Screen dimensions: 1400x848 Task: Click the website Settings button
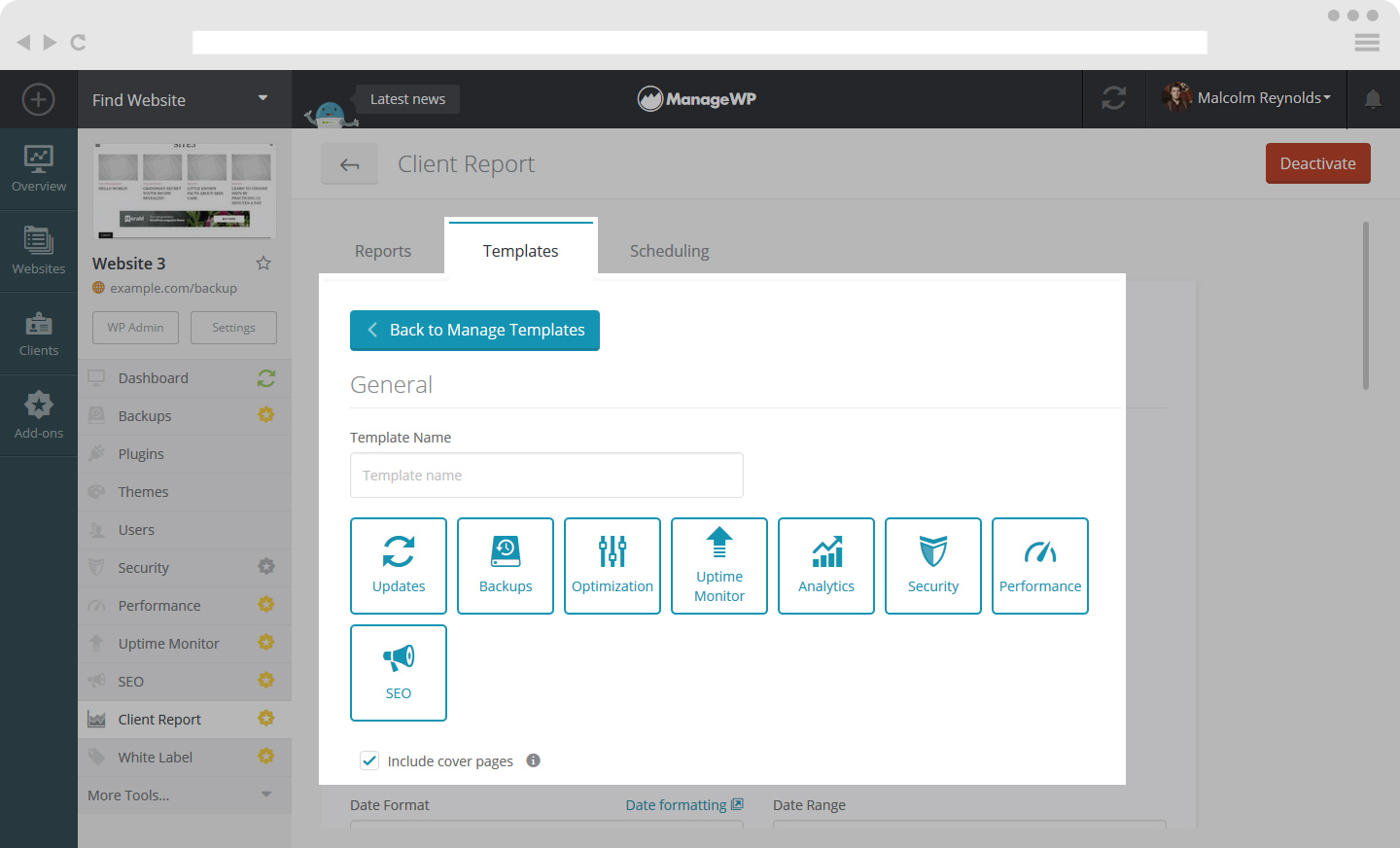(x=233, y=328)
